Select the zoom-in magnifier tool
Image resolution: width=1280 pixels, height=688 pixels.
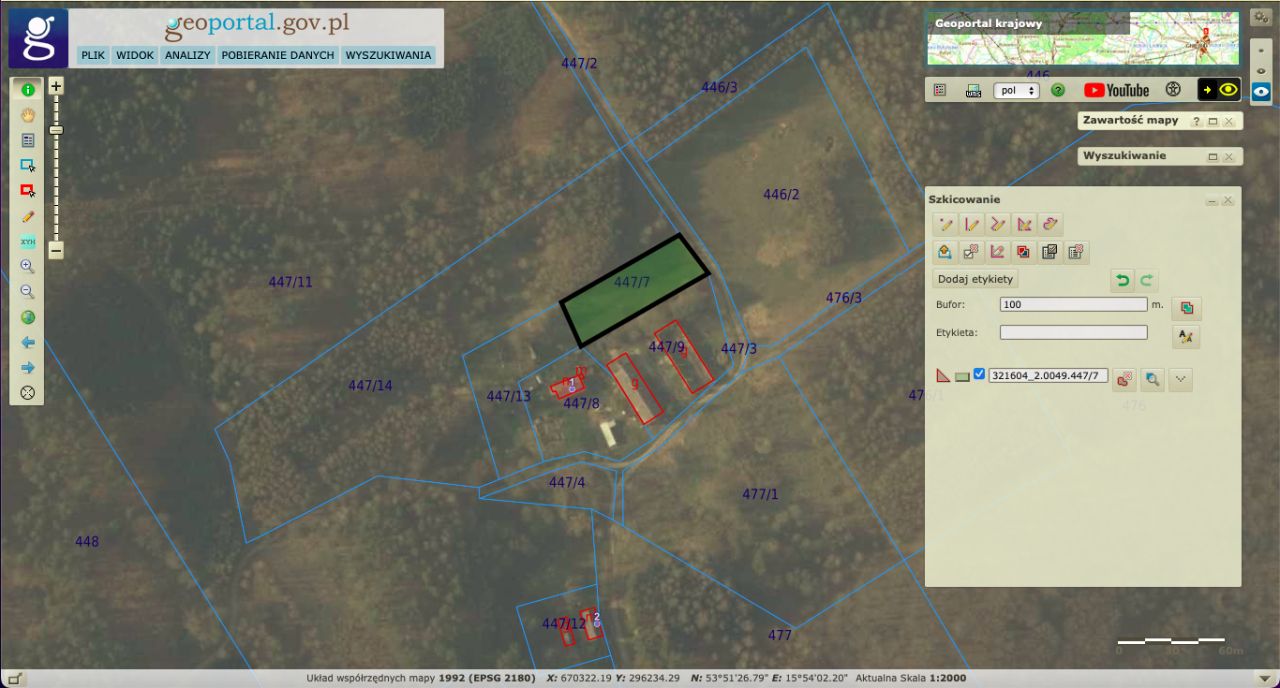pyautogui.click(x=28, y=267)
